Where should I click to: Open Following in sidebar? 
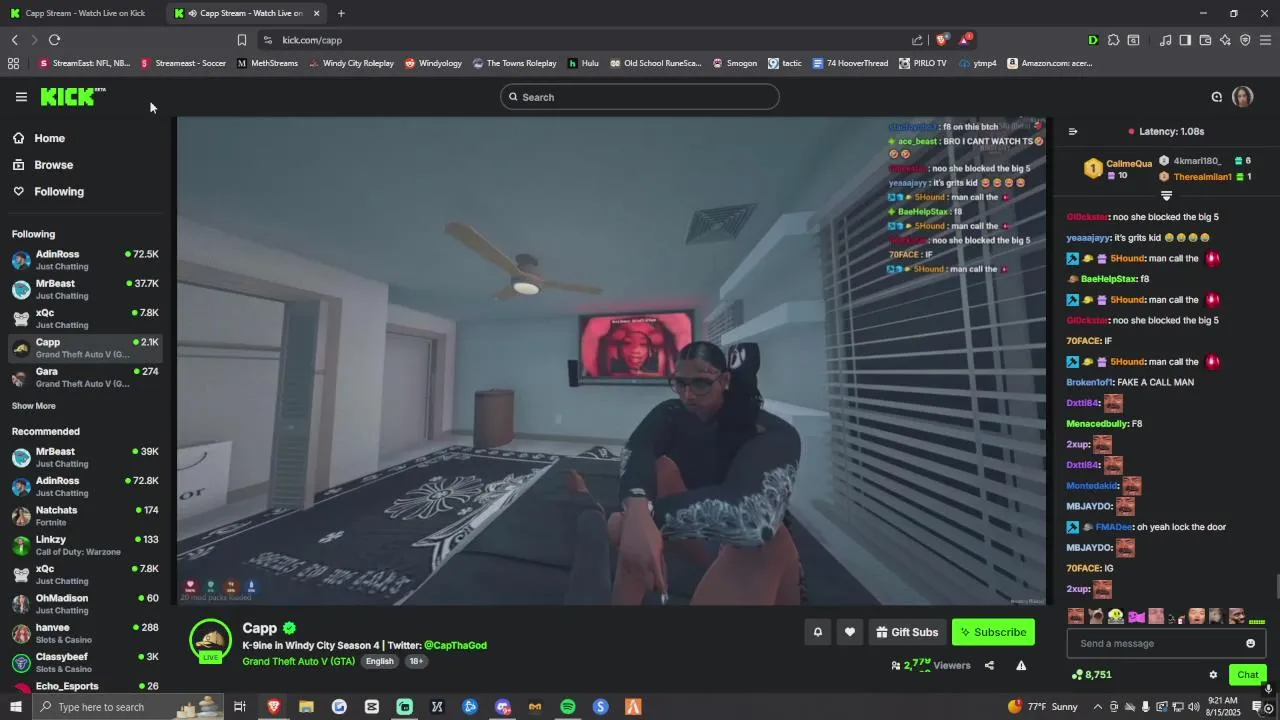point(59,191)
